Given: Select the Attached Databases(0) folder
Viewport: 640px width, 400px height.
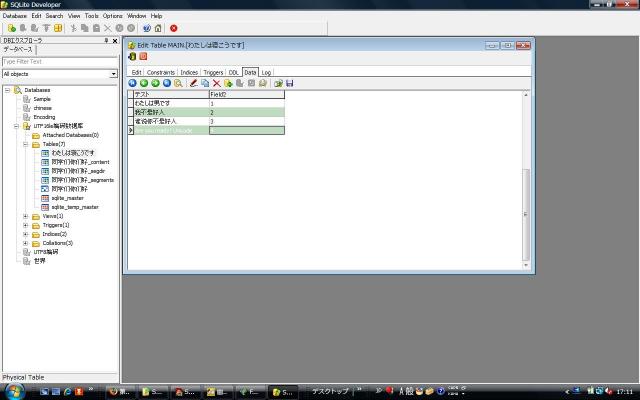Looking at the screenshot, I should click(70, 135).
